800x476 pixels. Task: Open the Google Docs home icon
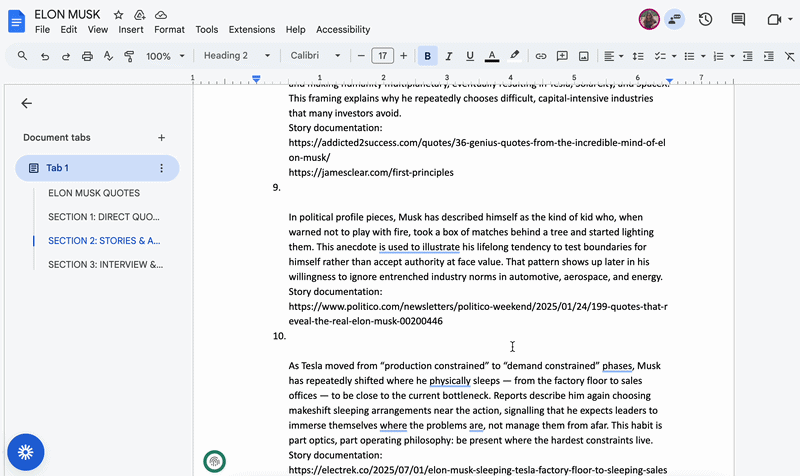click(16, 21)
